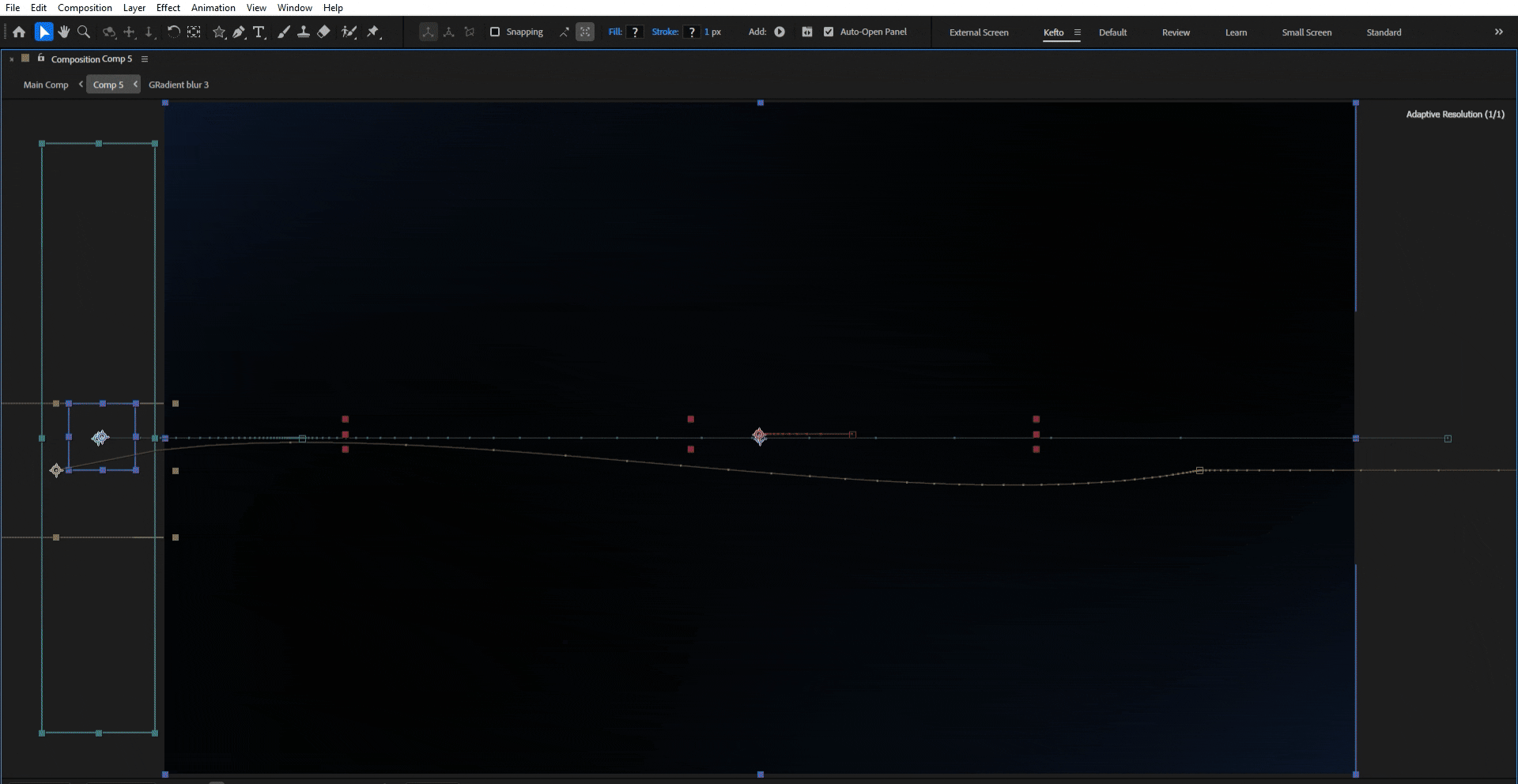Screen dimensions: 1518x784
Task: Select the Zoom magnifier tool
Action: pos(84,32)
